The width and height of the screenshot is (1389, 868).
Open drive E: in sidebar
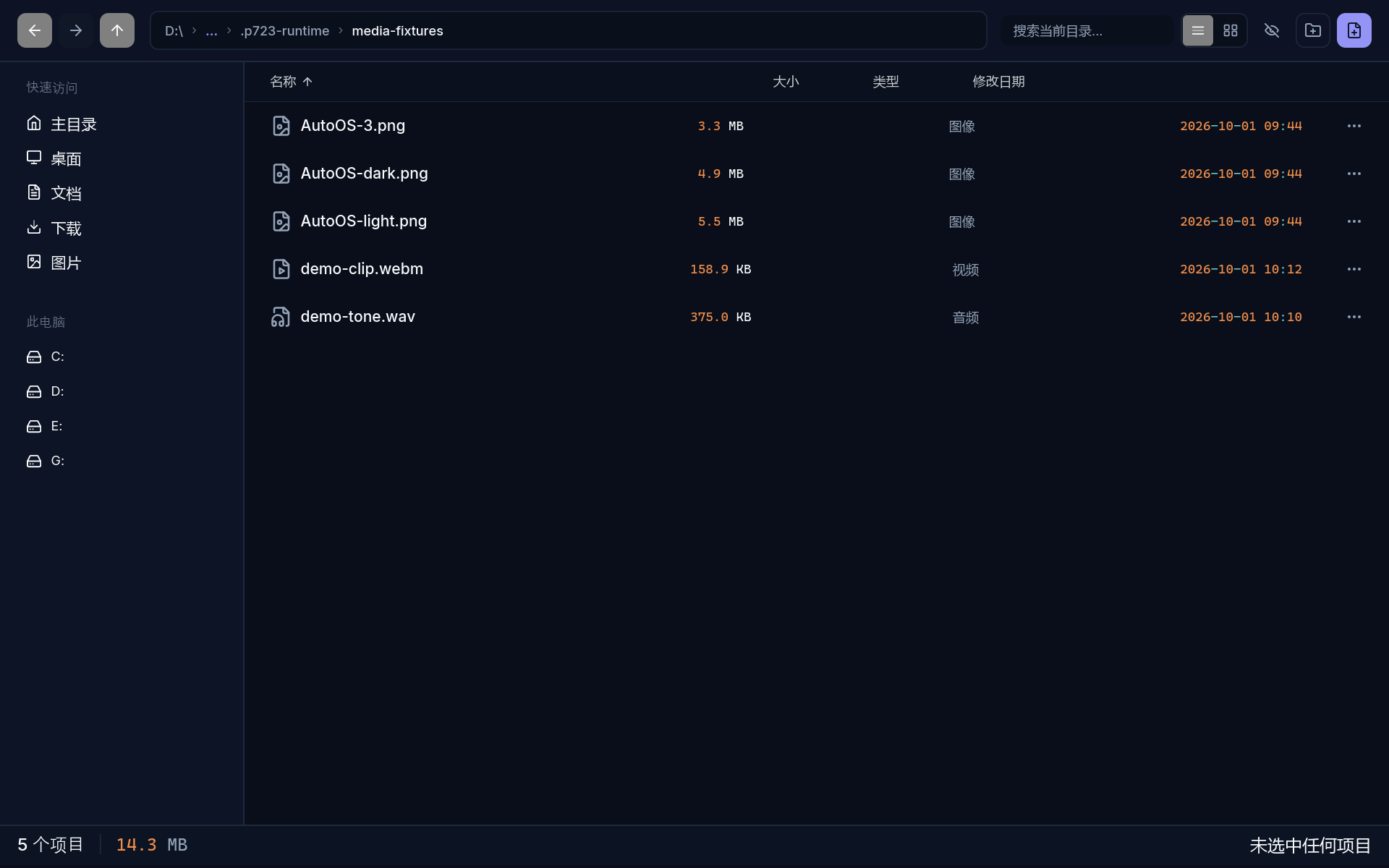[x=122, y=426]
